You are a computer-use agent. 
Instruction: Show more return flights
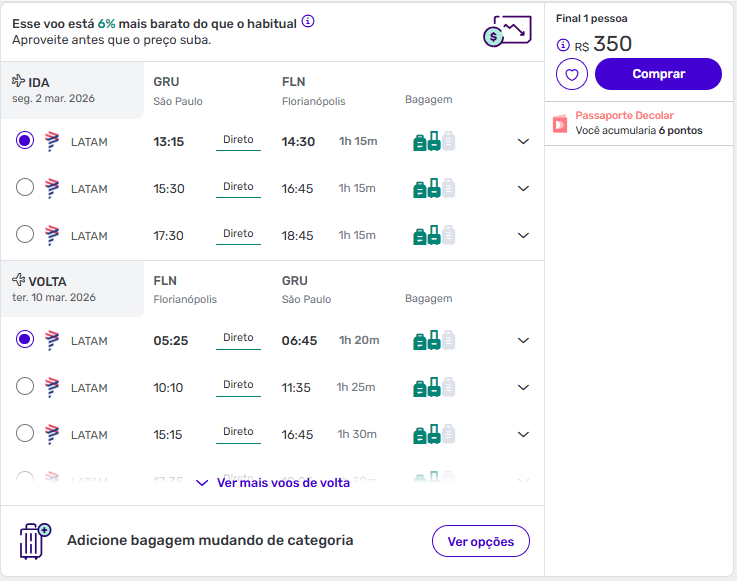tap(273, 483)
